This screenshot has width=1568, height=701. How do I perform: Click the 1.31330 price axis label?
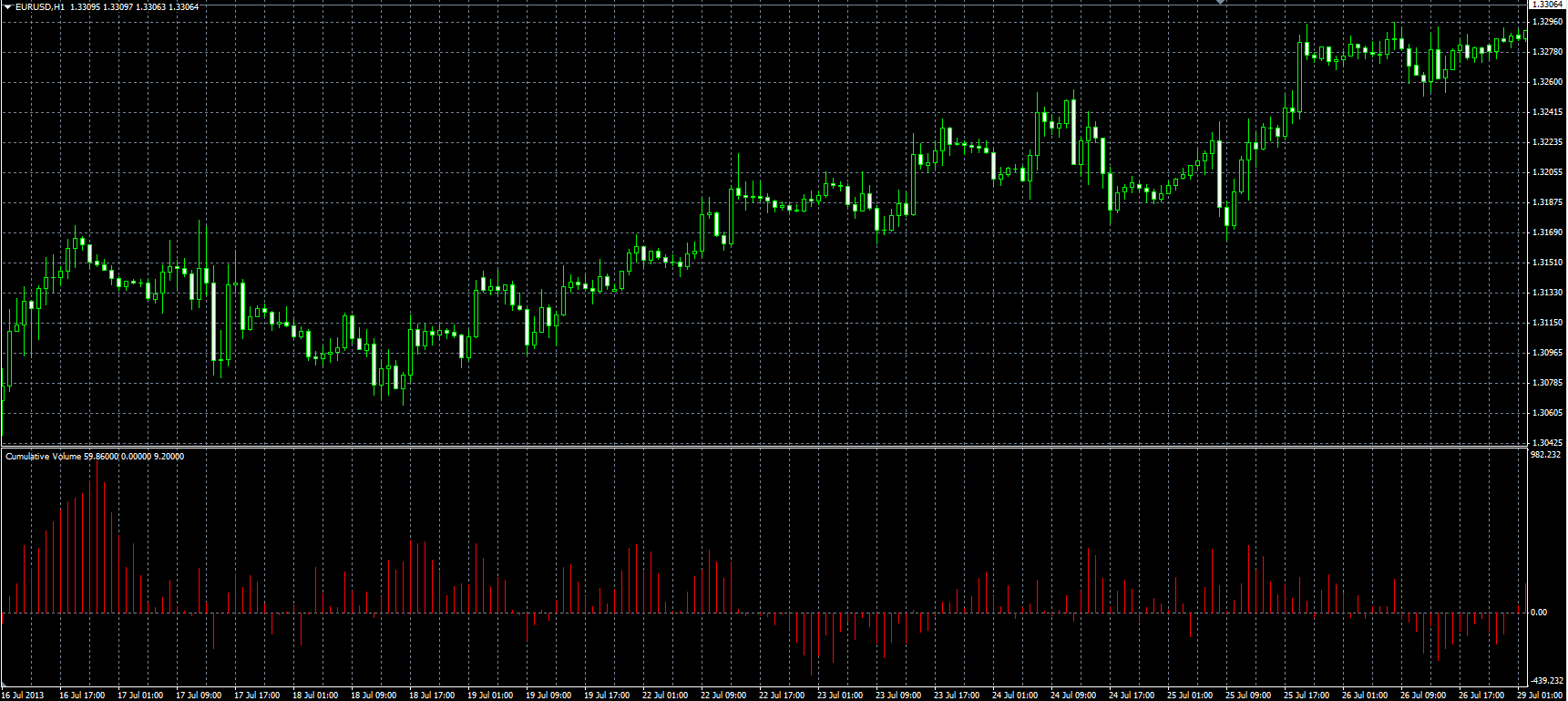(x=1548, y=293)
